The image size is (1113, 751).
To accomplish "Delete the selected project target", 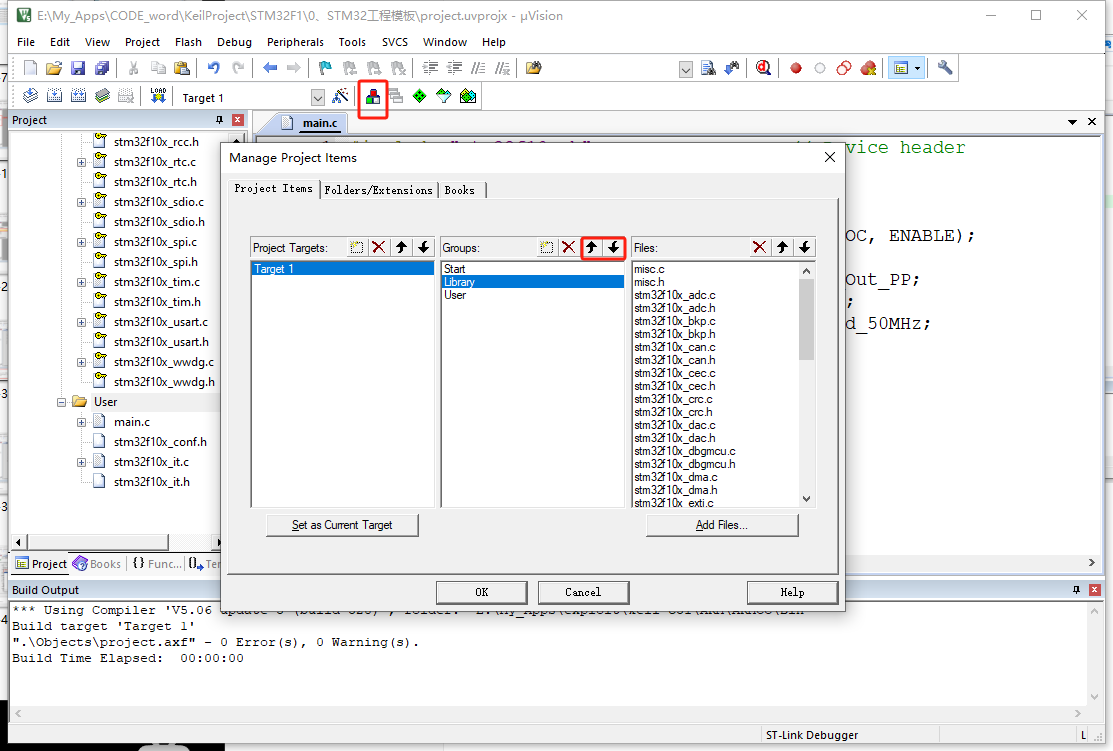I will [379, 247].
